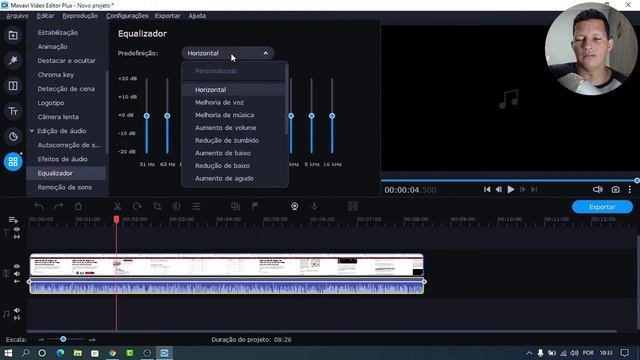Select the video clip thumbnail strip
Viewport: 640px width, 360px height.
tap(227, 265)
